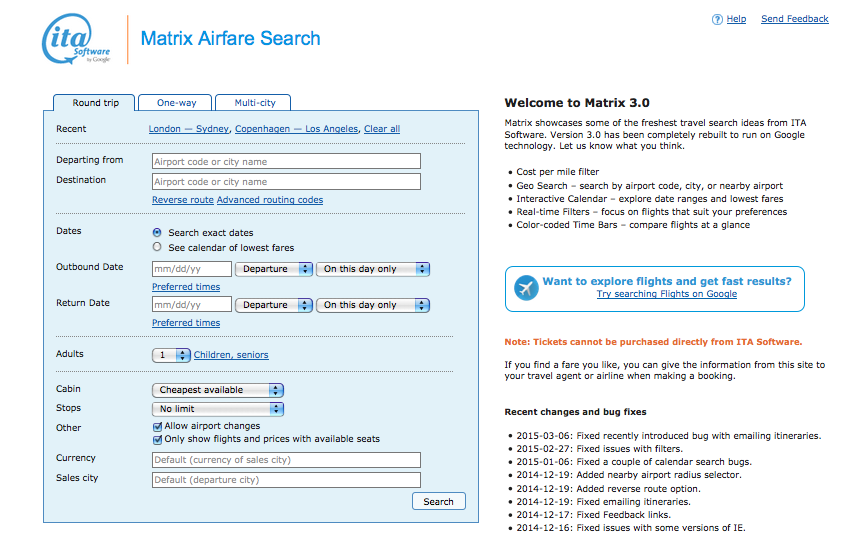Expand the Stops 'No limit' dropdown

[x=218, y=409]
